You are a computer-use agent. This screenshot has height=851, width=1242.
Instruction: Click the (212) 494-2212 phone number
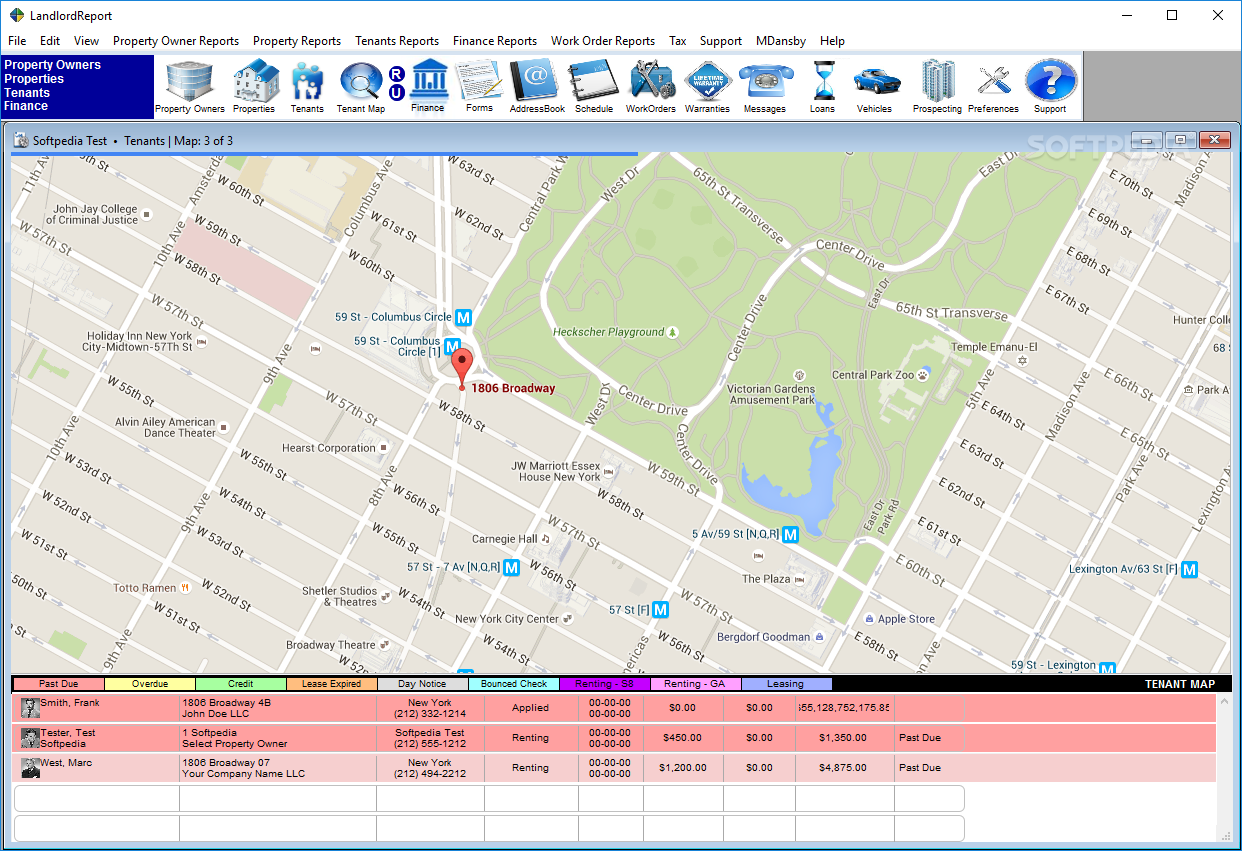point(430,774)
